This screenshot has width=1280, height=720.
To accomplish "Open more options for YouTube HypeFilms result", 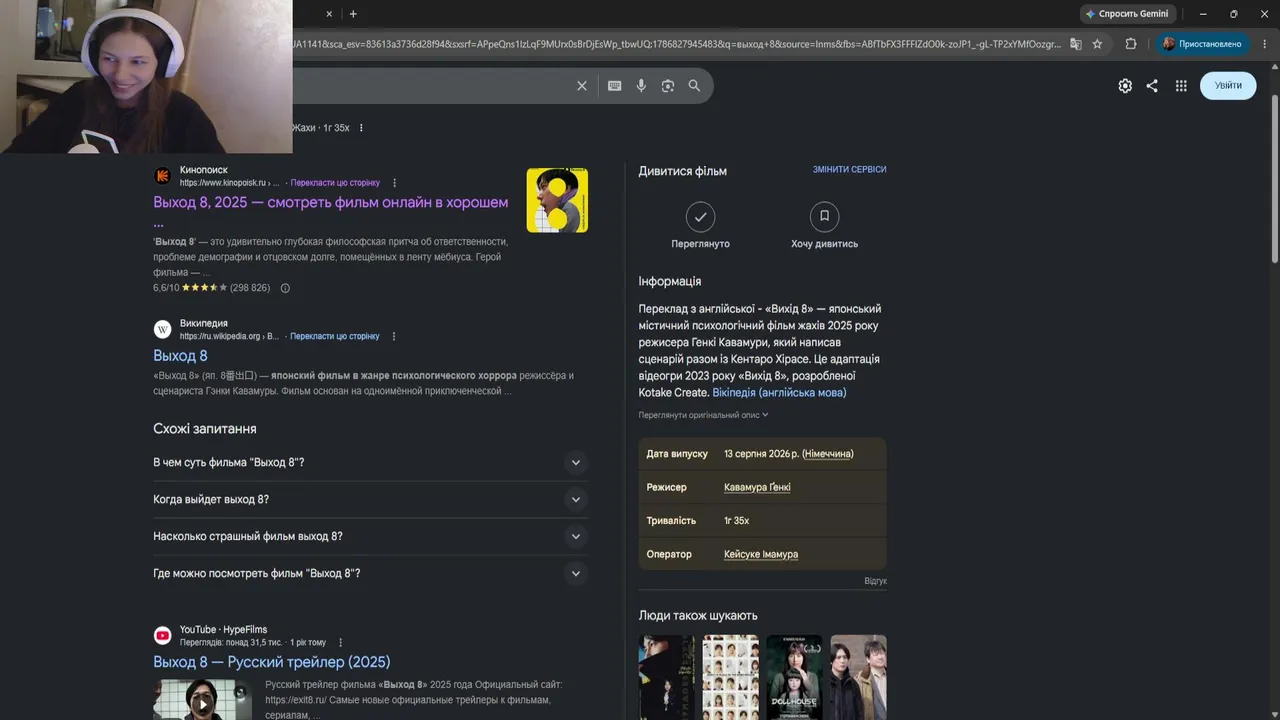I will point(340,643).
